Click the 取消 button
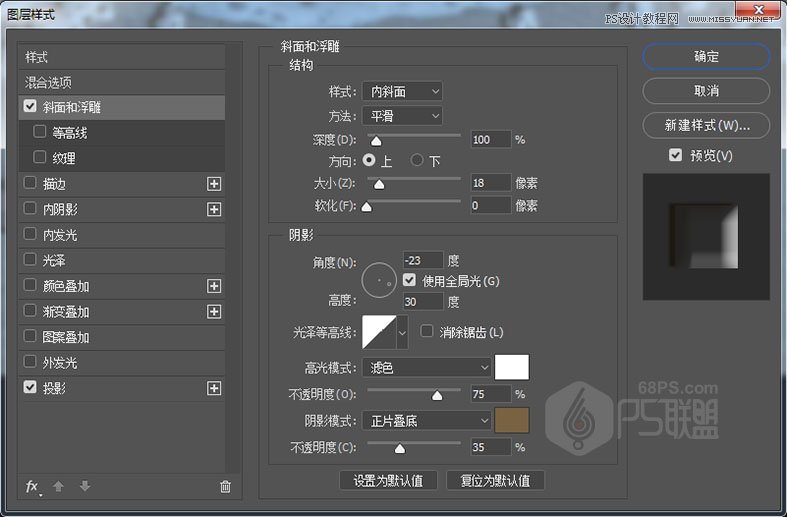Screen dimensions: 787x517 pyautogui.click(x=706, y=91)
